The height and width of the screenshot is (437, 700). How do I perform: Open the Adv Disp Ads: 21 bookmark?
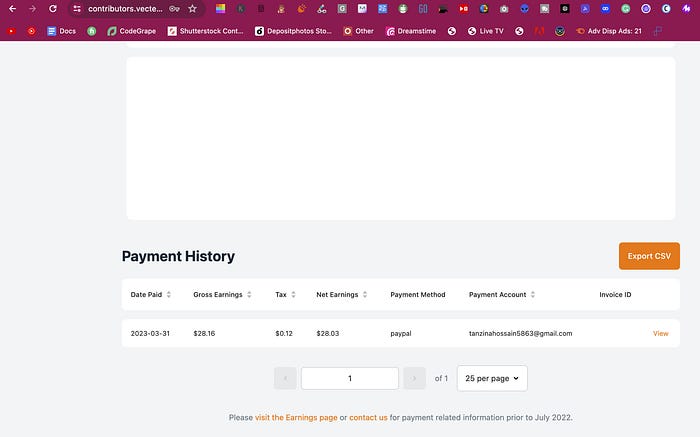609,31
